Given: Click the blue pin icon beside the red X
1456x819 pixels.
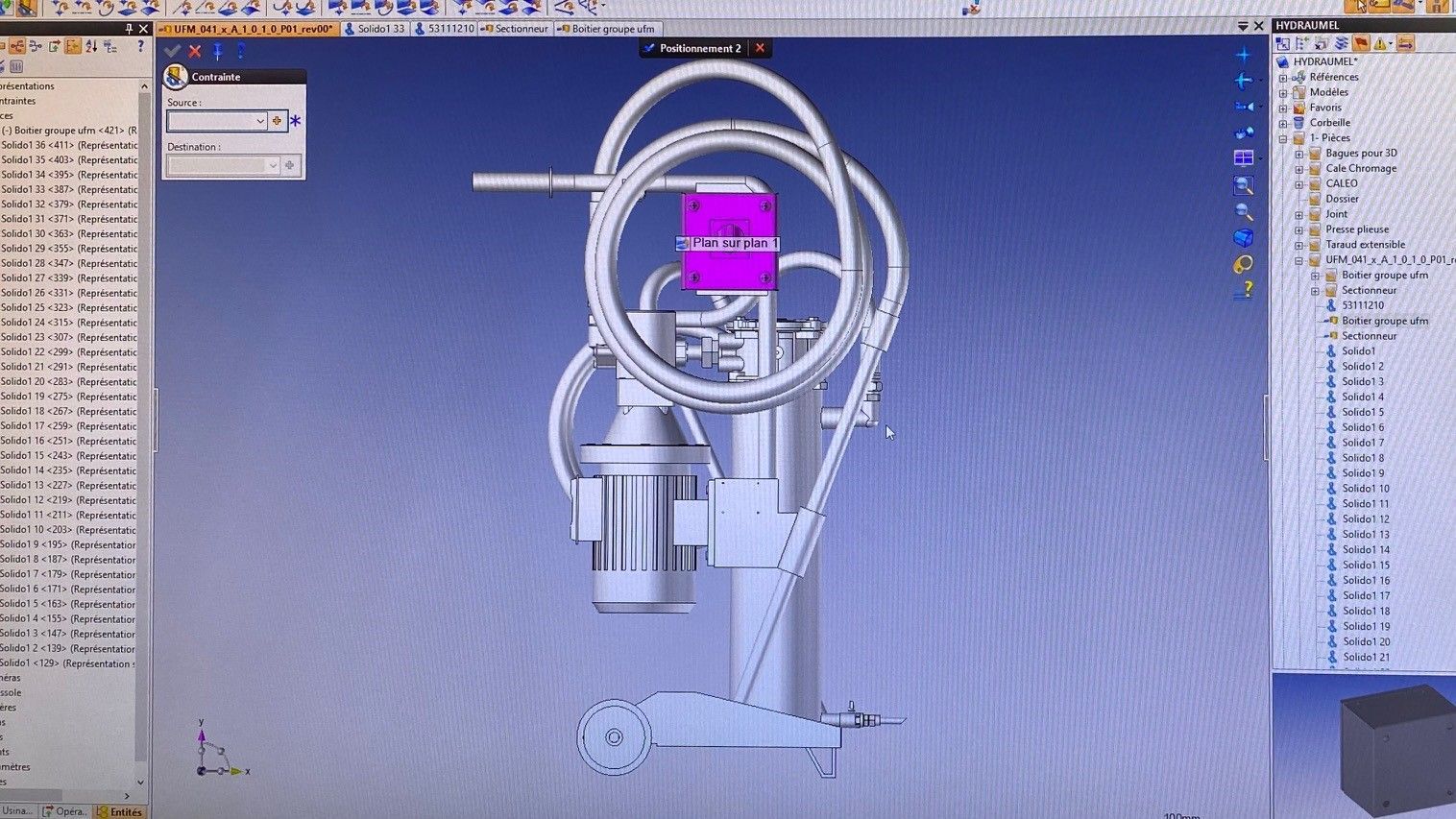Looking at the screenshot, I should [x=218, y=51].
